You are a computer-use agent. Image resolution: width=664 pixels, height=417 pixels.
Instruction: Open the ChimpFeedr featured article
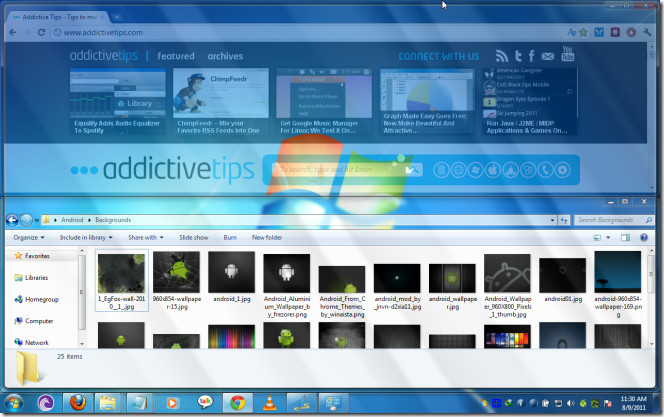[220, 102]
